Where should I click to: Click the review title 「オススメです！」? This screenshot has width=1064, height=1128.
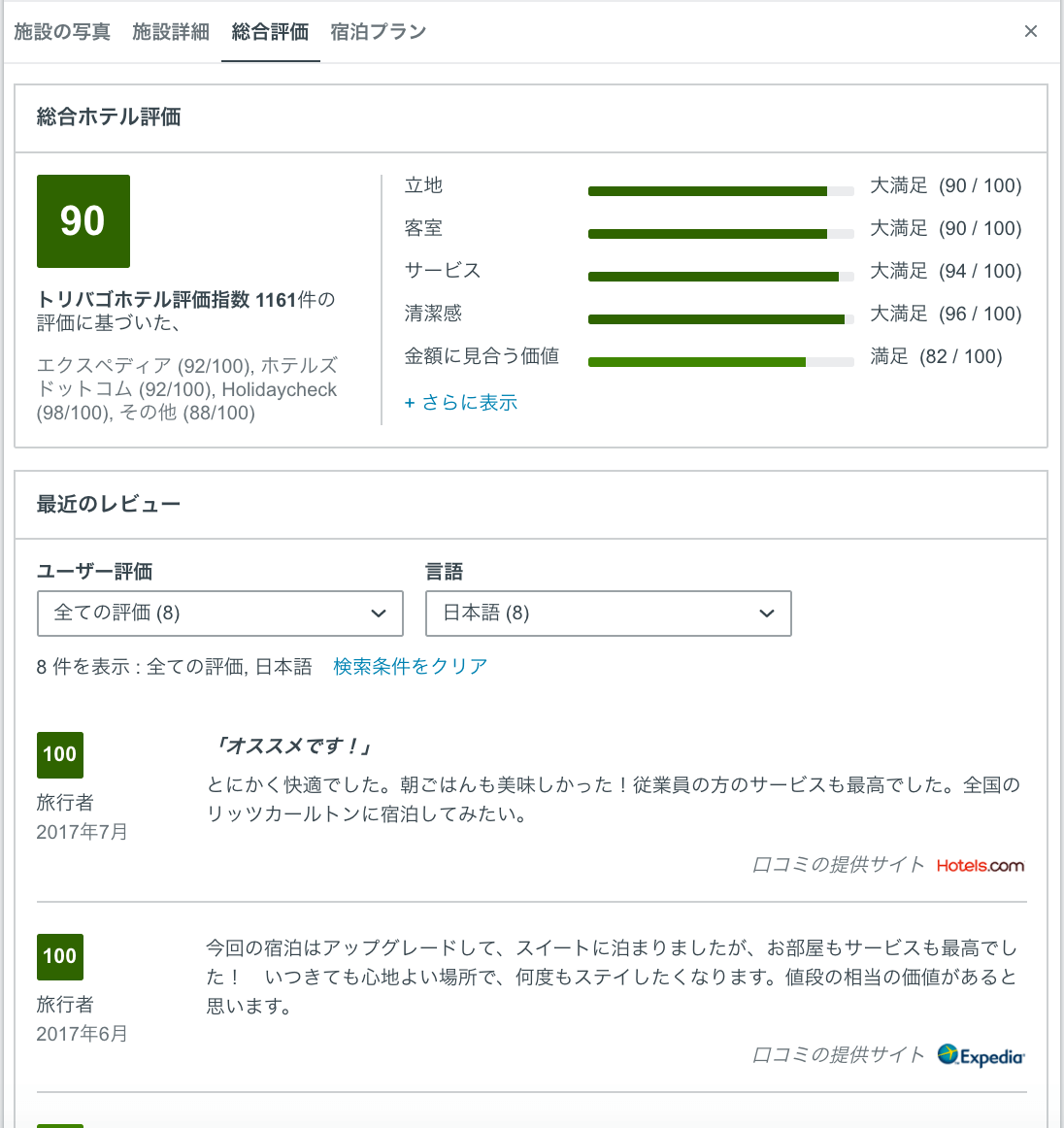coord(293,746)
